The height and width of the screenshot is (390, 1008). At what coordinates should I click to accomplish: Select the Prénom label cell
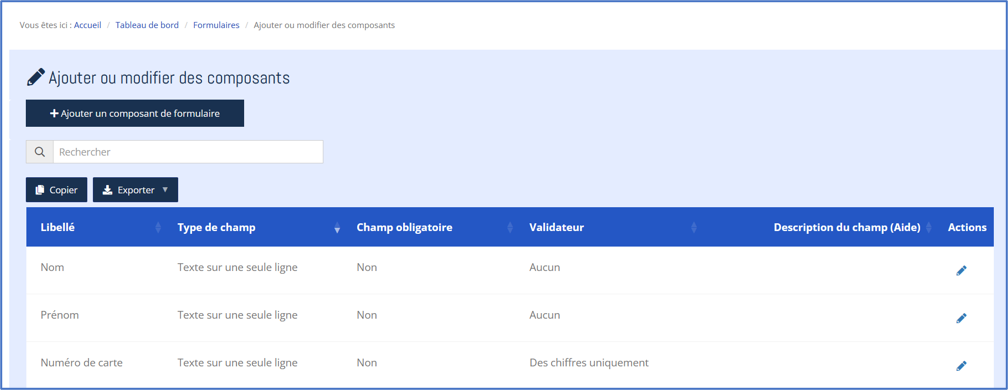pyautogui.click(x=59, y=315)
